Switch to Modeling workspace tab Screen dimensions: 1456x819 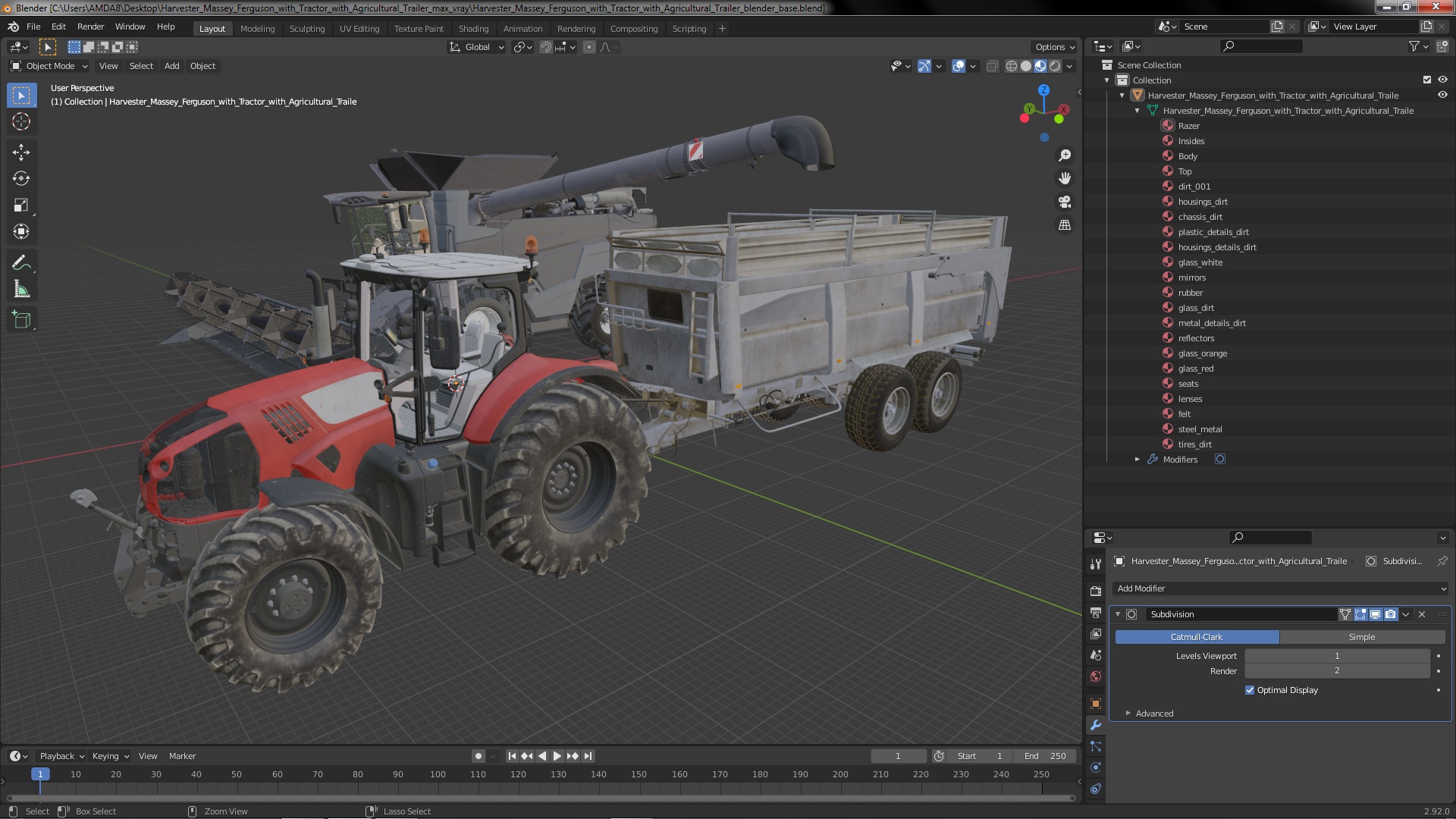pyautogui.click(x=257, y=29)
